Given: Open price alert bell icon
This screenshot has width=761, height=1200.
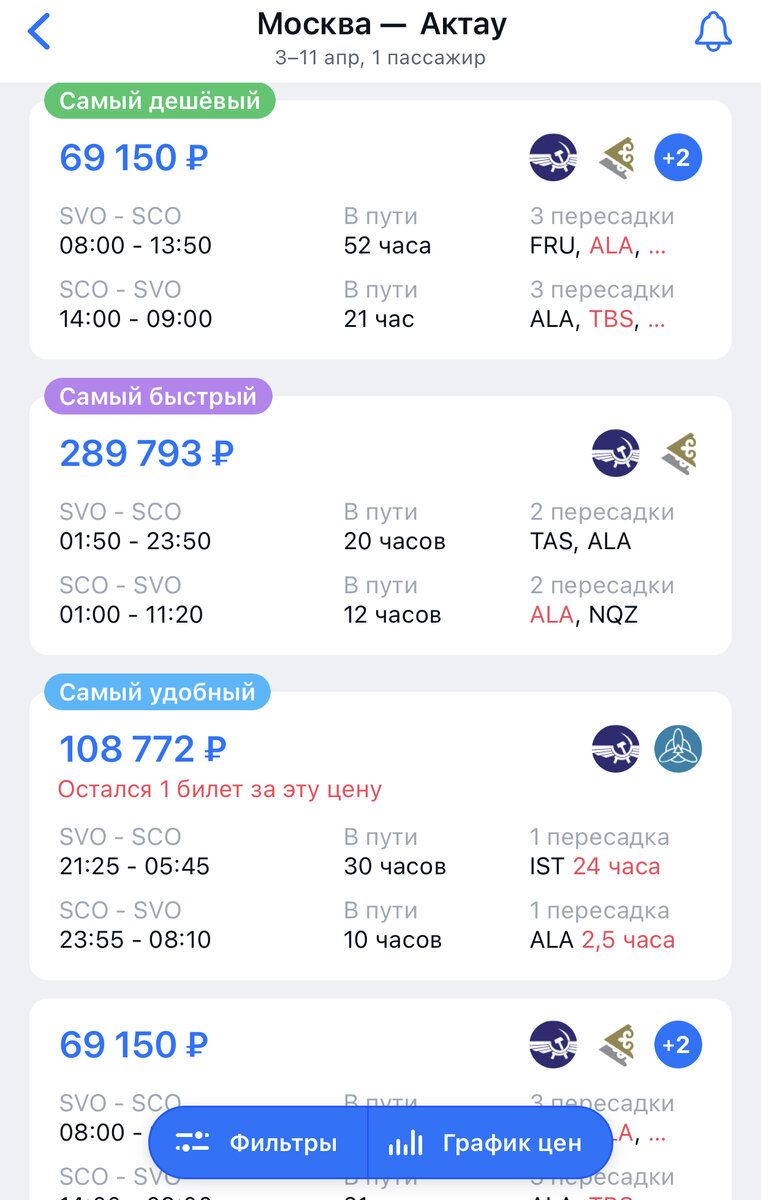Looking at the screenshot, I should pos(713,31).
